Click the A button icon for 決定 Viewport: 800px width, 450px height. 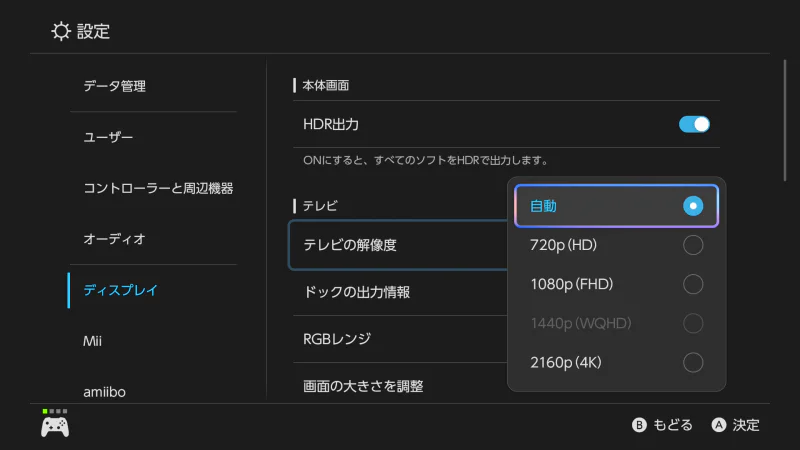[718, 425]
